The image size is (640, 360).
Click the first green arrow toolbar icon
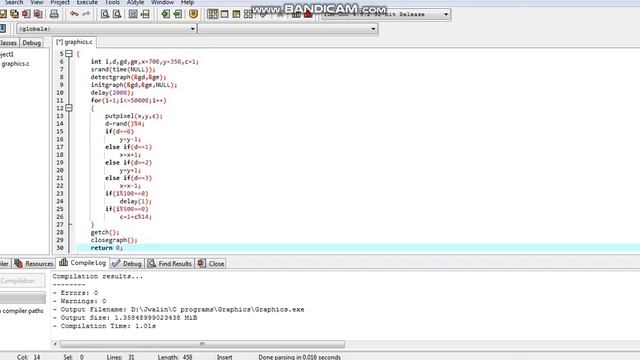coord(165,14)
